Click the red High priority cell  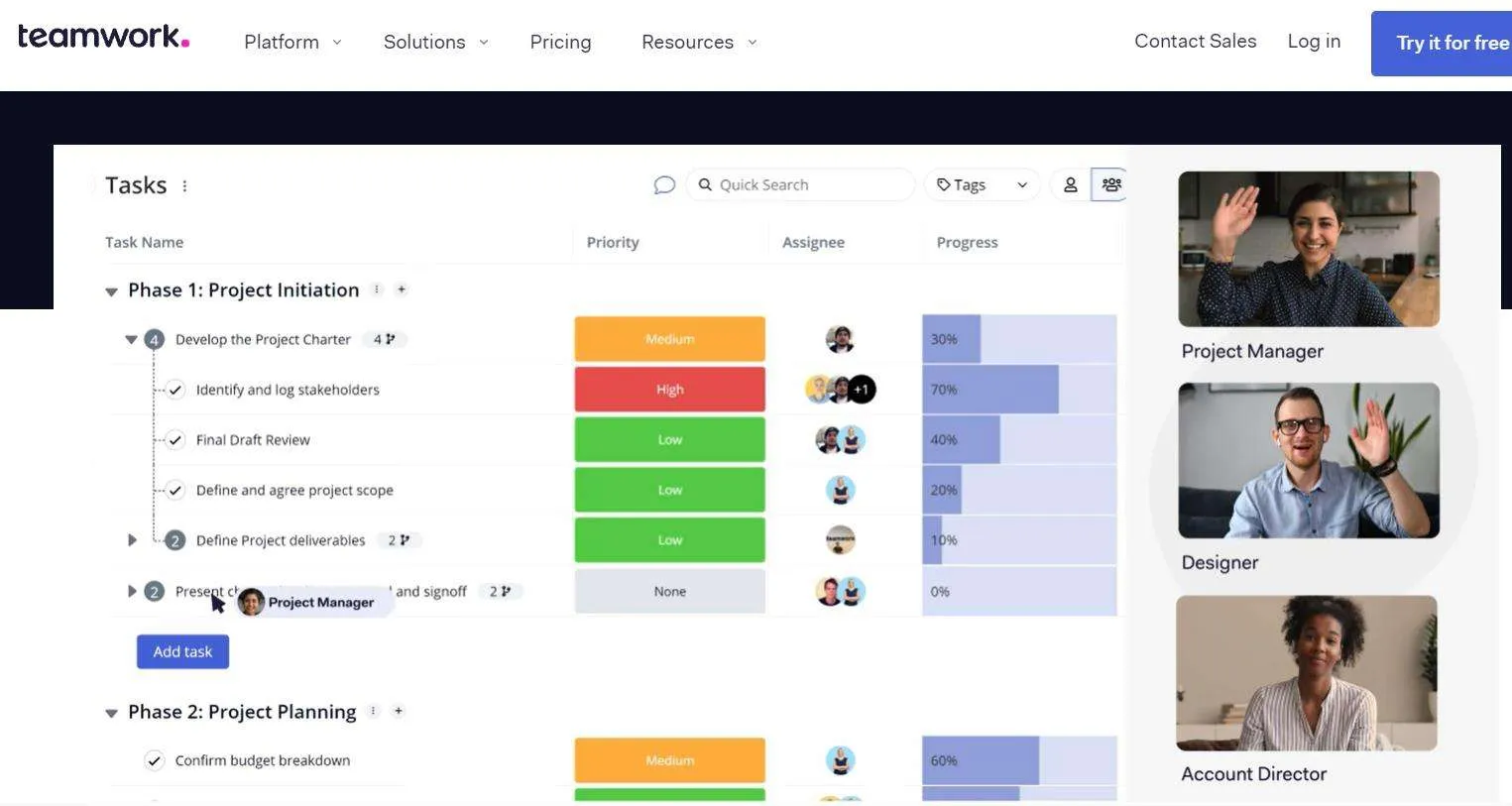(x=669, y=390)
